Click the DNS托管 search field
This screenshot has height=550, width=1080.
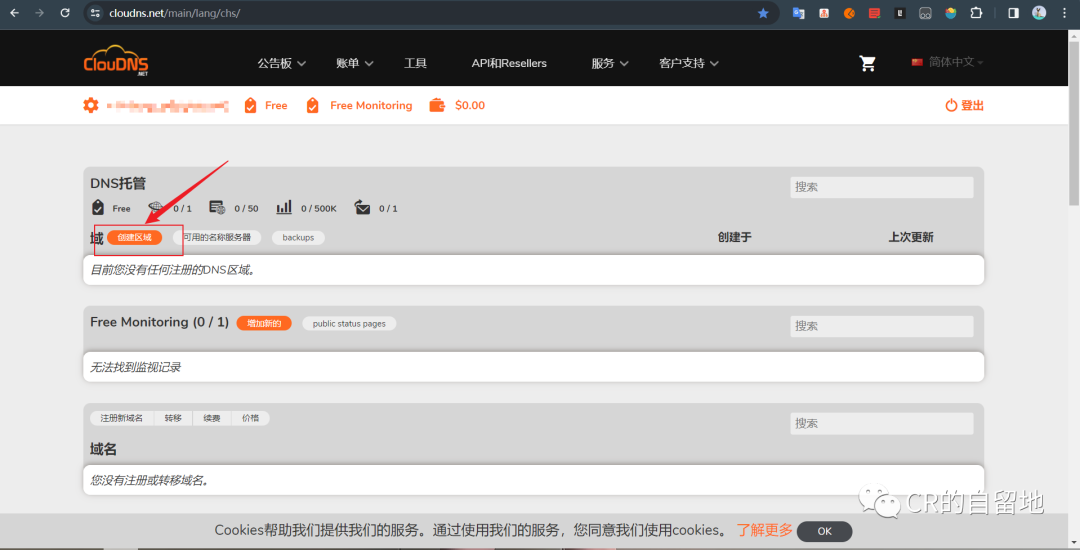(881, 187)
